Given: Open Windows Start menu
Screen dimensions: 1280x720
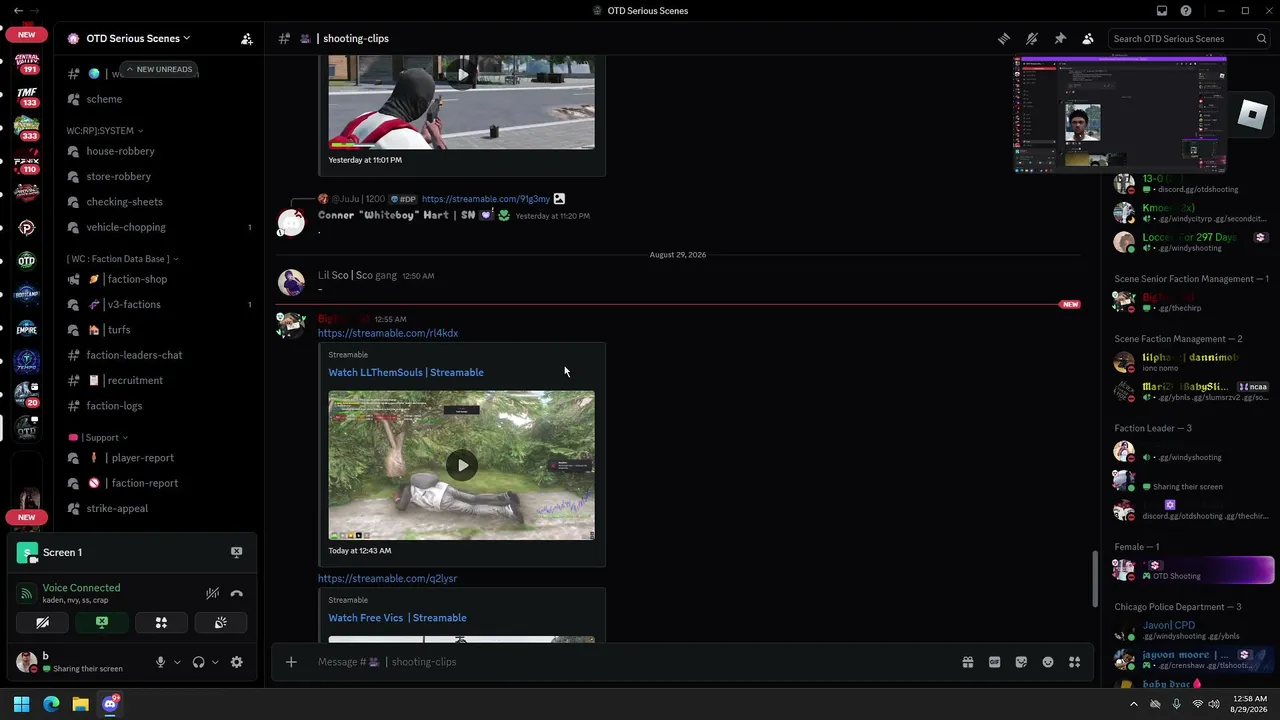Looking at the screenshot, I should [21, 704].
